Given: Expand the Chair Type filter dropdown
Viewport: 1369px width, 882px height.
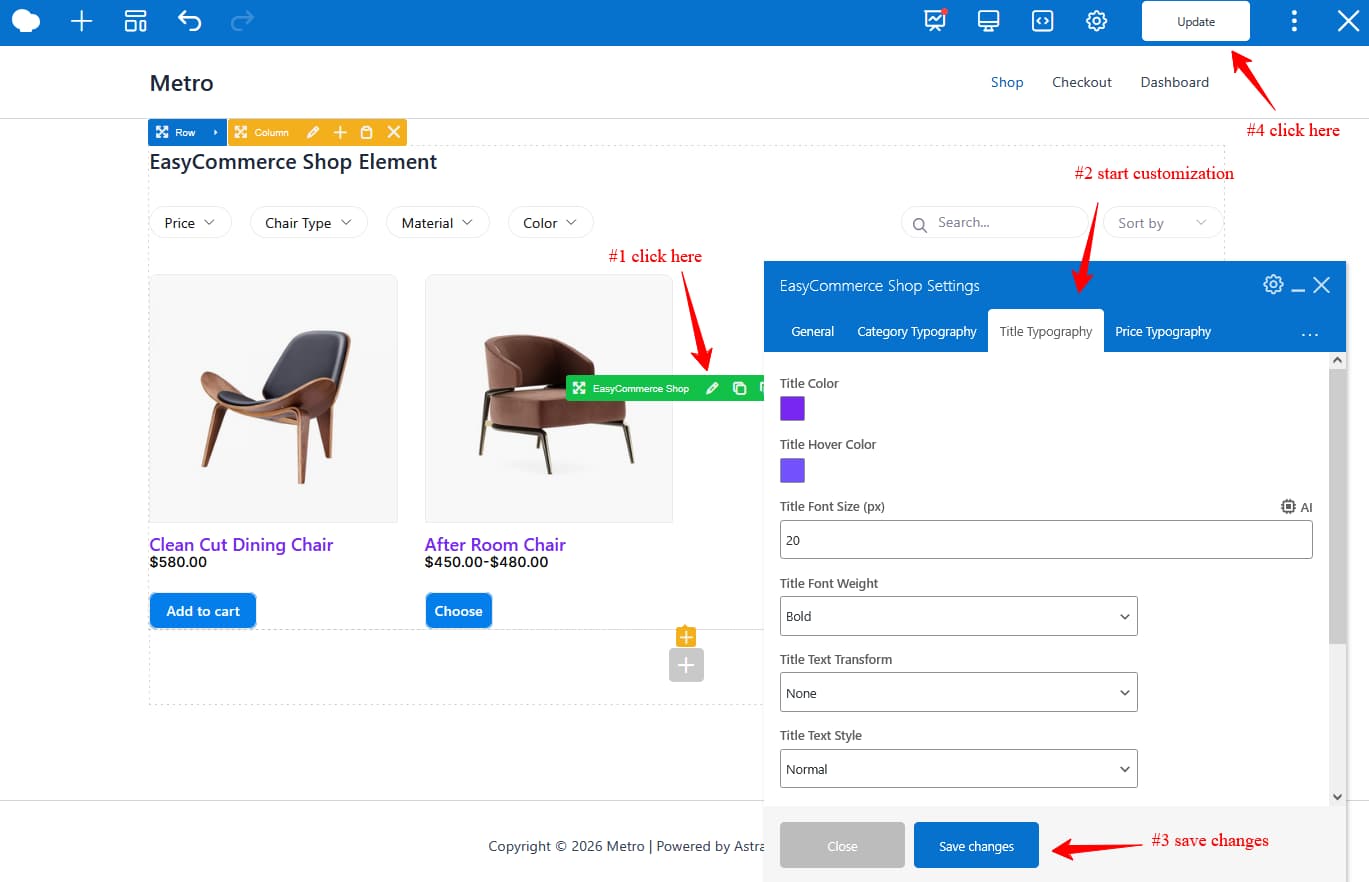Looking at the screenshot, I should (308, 222).
